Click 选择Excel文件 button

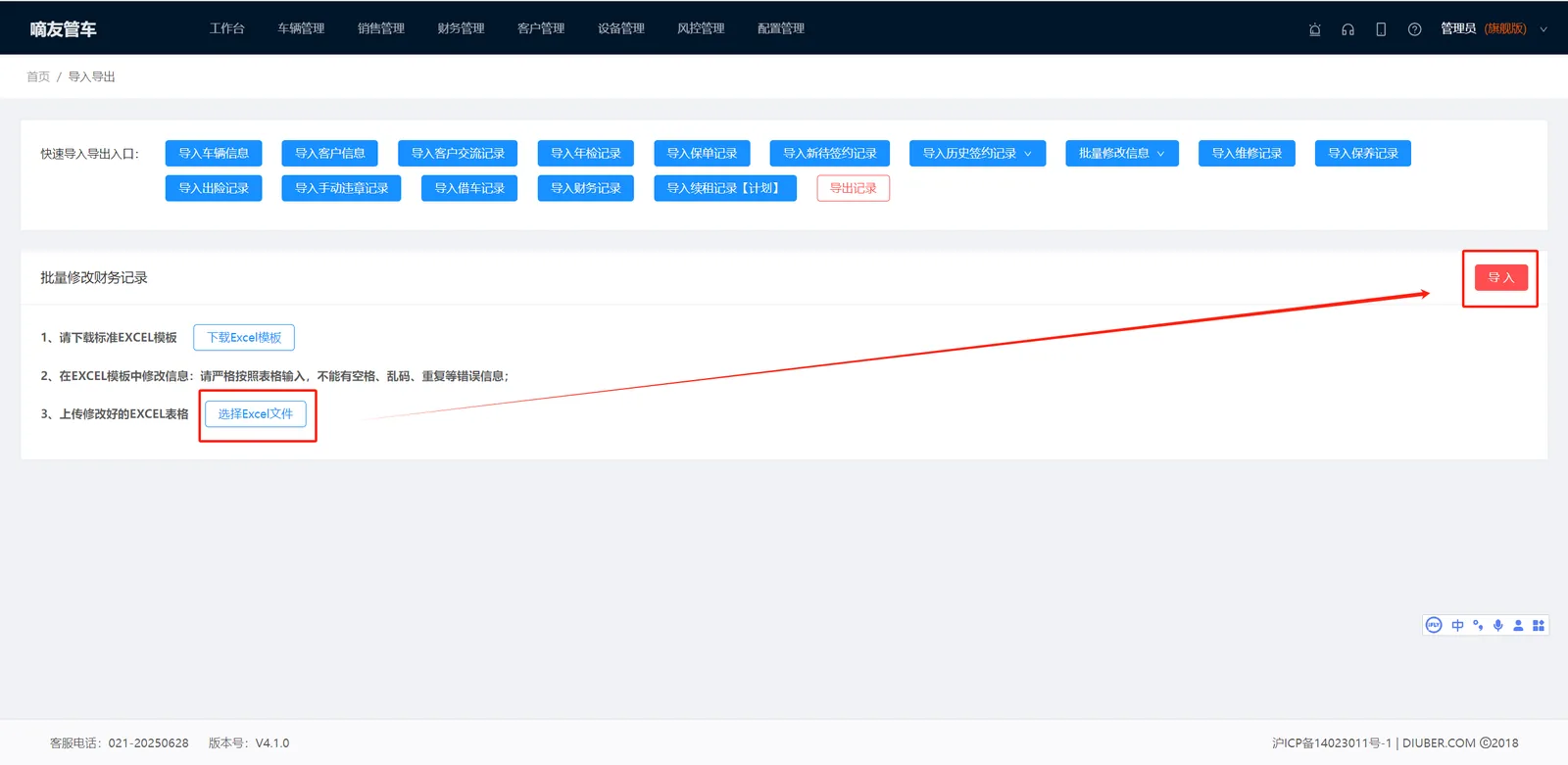256,413
